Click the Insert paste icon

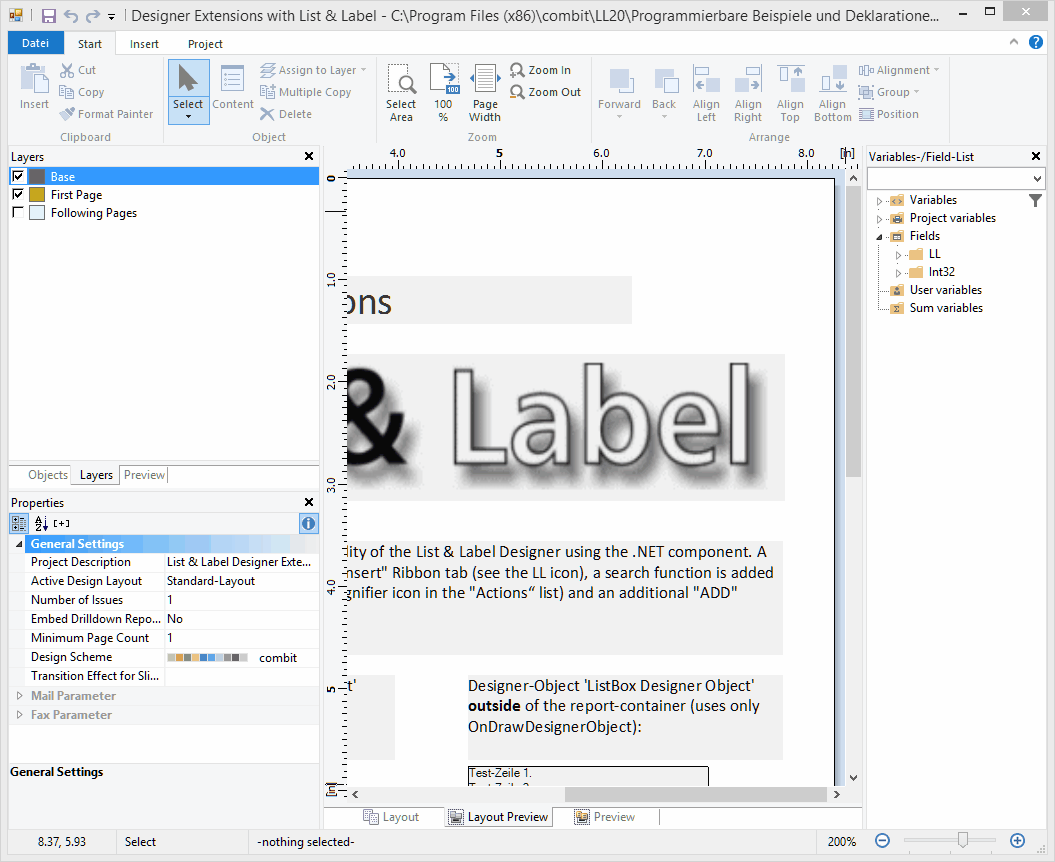pos(34,86)
